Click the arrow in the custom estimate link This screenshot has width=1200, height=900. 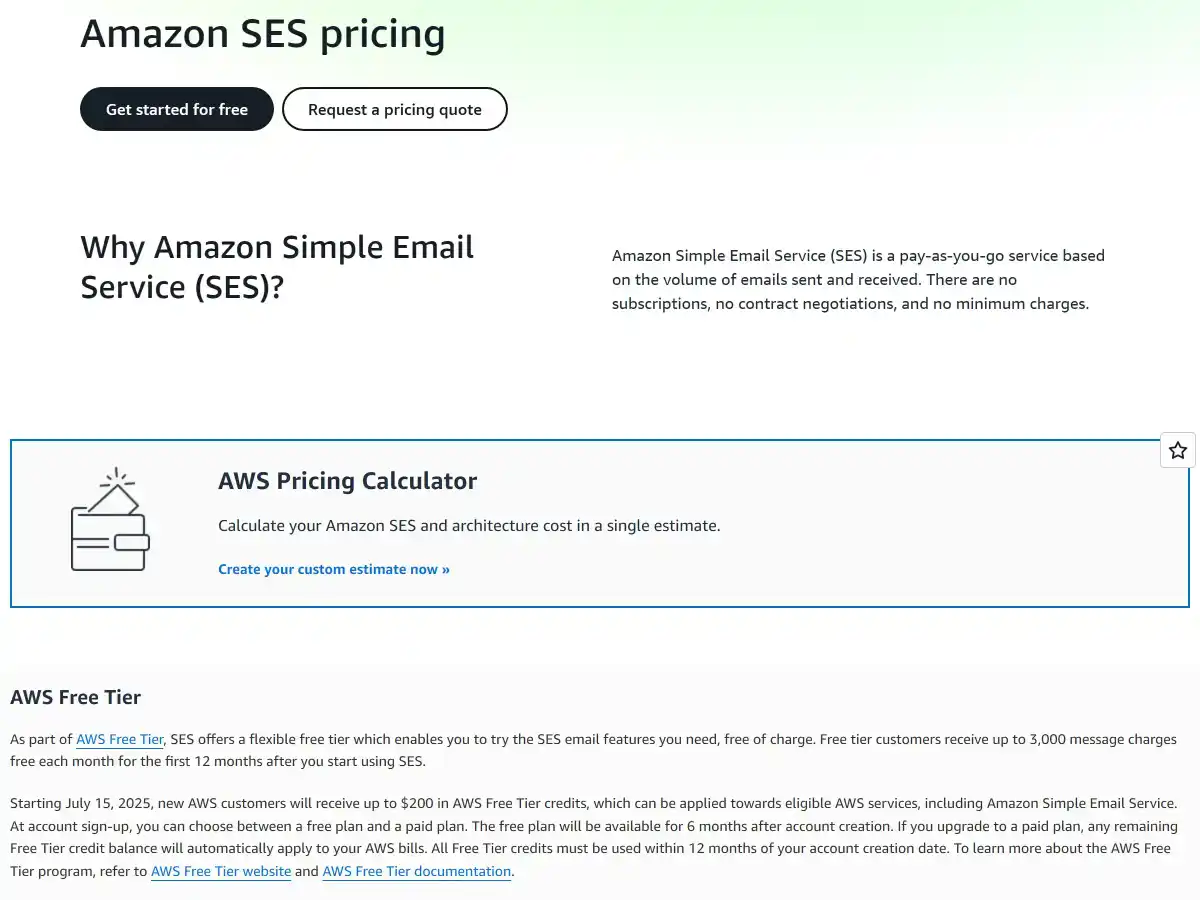point(447,569)
